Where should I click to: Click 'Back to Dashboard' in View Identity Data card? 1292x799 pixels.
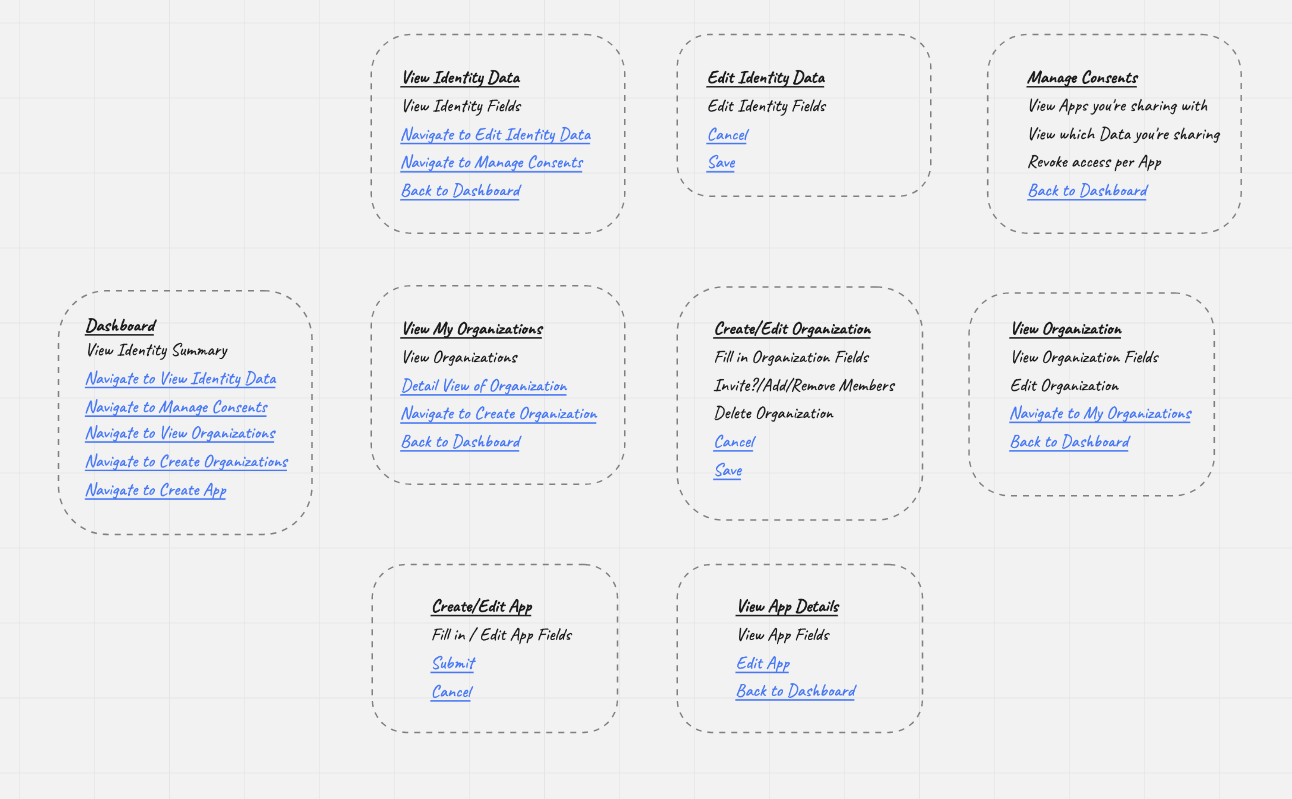click(460, 191)
